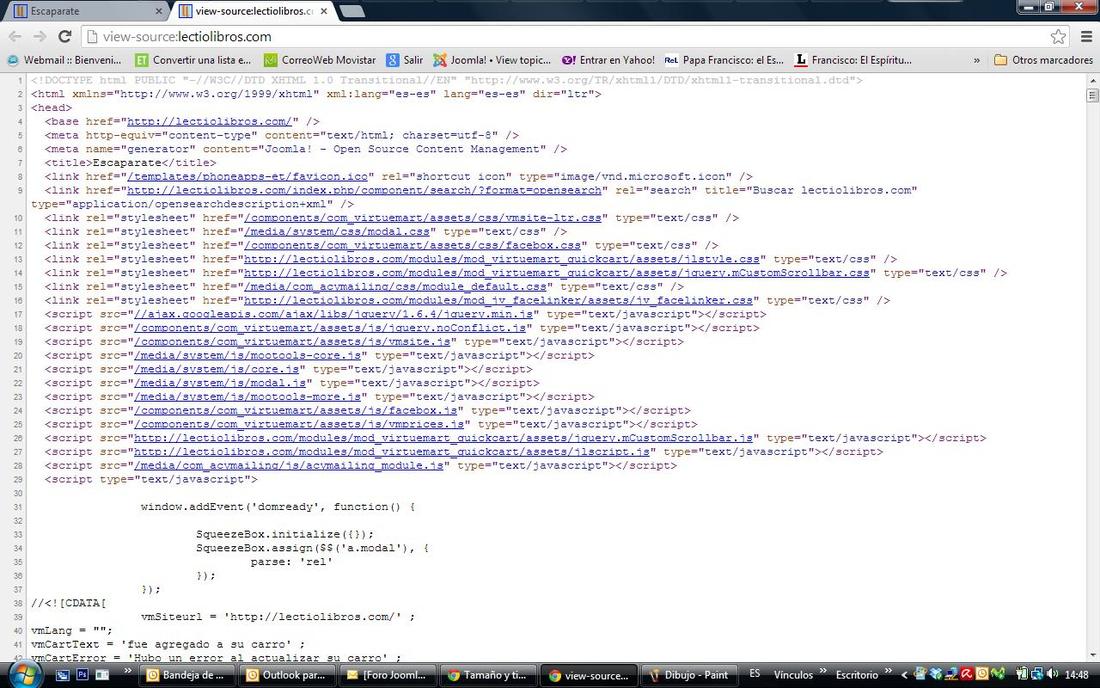Viewport: 1100px width, 688px height.
Task: Open the jquery.mCustomScrollbar.js script link
Action: pos(443,438)
